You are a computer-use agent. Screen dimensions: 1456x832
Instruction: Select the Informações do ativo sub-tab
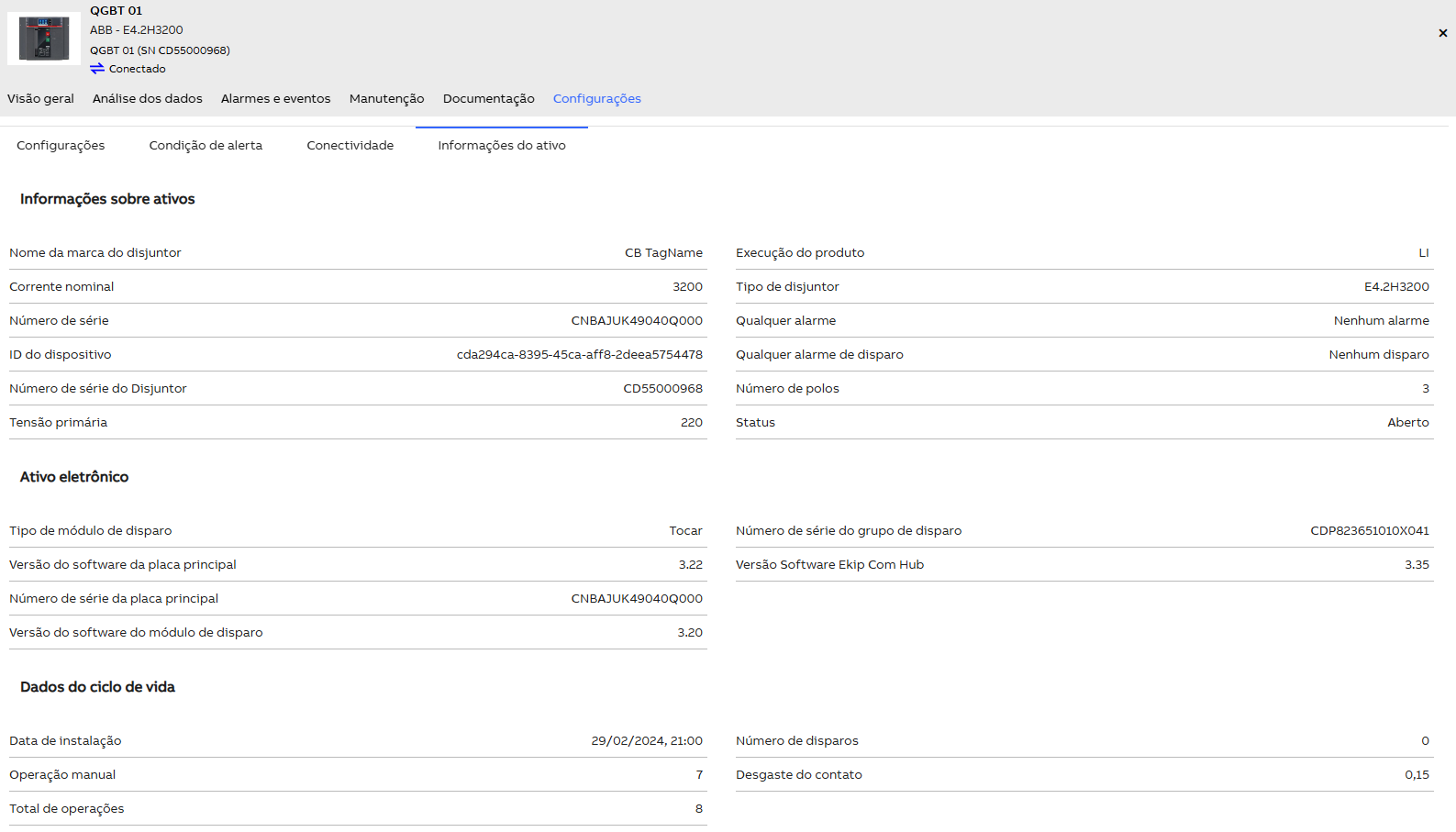(501, 145)
